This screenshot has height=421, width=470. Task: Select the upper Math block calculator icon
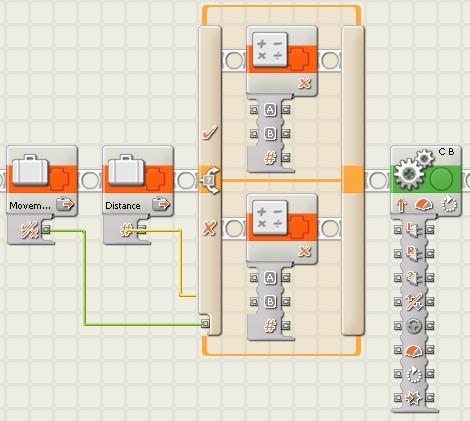pos(270,49)
